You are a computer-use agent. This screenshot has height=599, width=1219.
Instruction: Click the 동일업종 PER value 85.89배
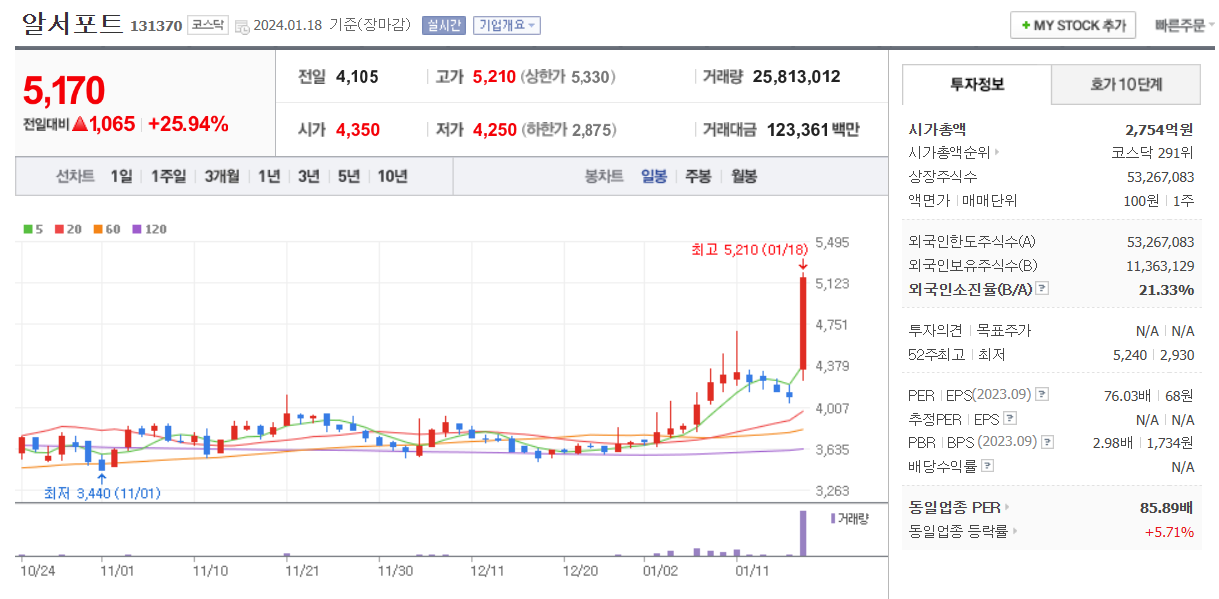coord(1167,507)
